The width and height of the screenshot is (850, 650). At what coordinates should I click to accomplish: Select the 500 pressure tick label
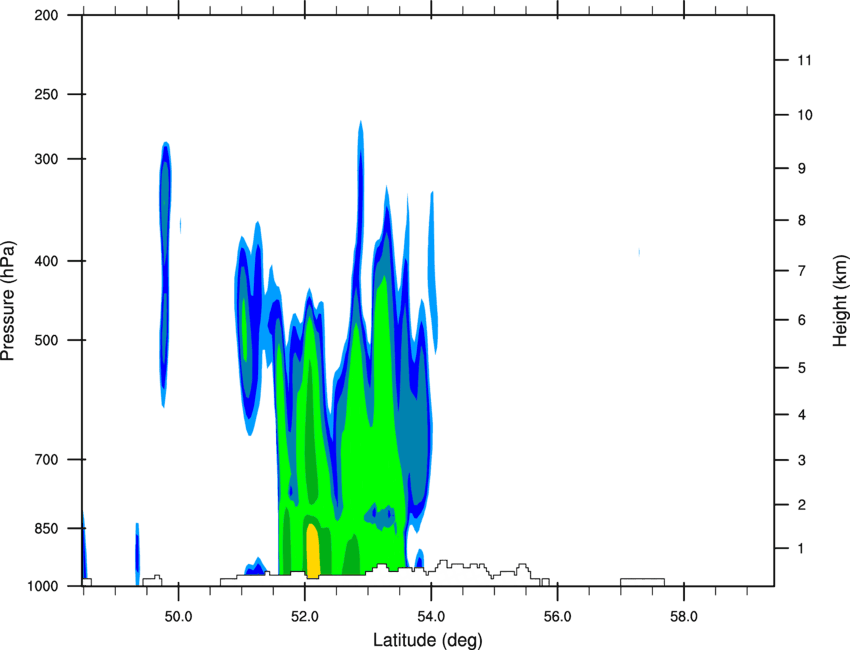[x=46, y=340]
